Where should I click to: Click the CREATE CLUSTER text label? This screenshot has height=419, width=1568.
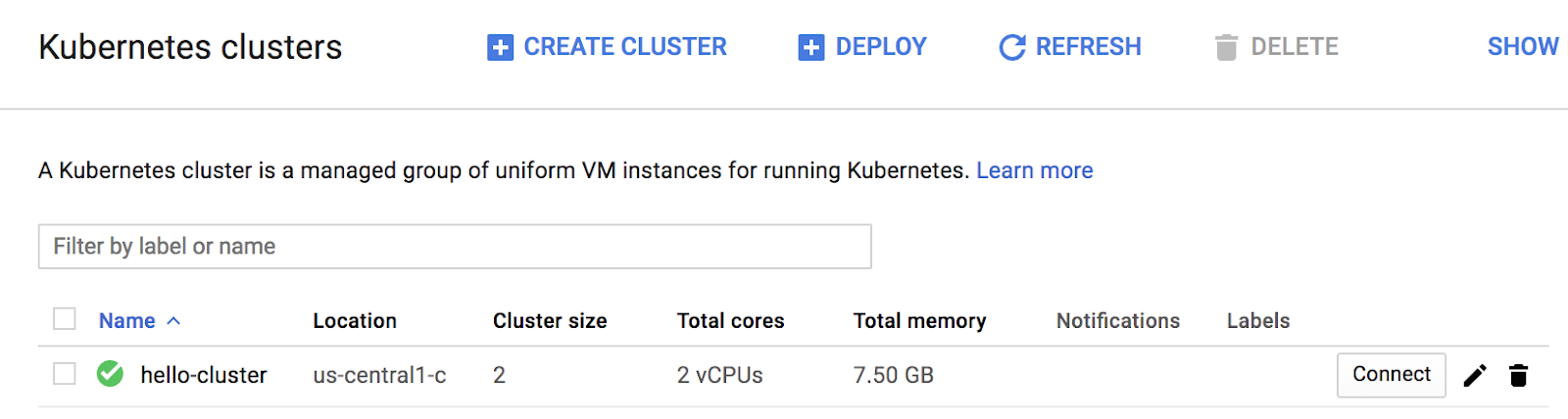pyautogui.click(x=625, y=47)
